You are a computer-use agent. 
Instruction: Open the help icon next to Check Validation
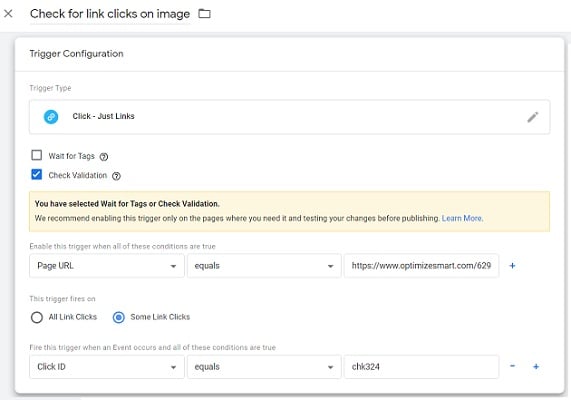pyautogui.click(x=116, y=176)
